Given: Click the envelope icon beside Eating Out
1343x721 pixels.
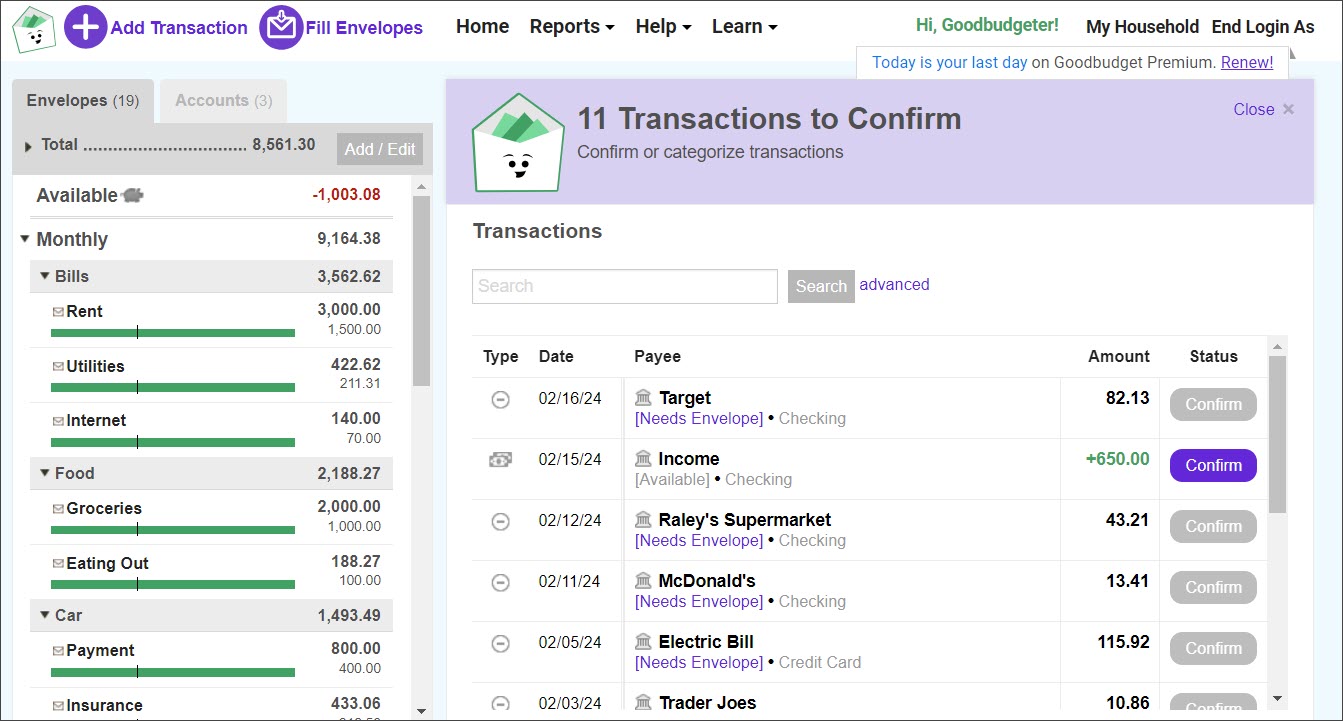Looking at the screenshot, I should (58, 564).
